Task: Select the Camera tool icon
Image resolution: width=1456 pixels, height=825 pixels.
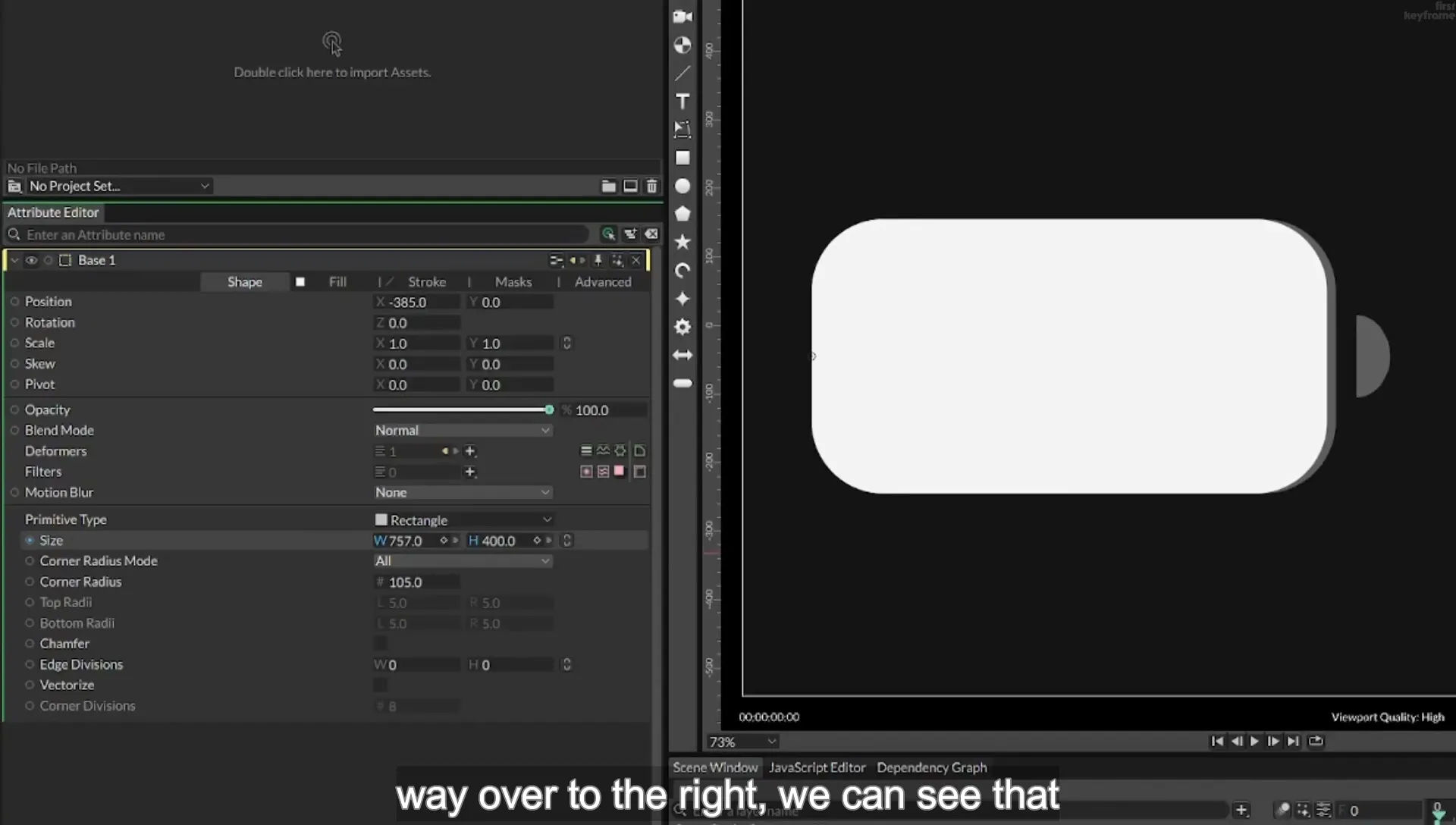Action: click(682, 17)
